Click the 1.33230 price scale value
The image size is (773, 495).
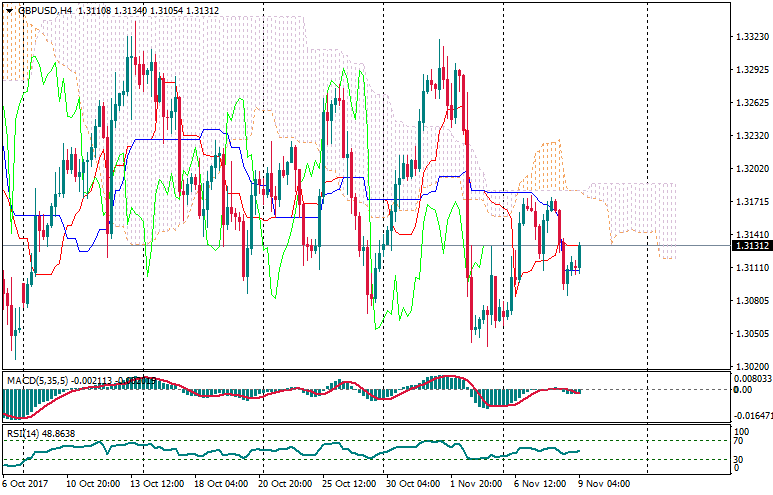pyautogui.click(x=750, y=37)
